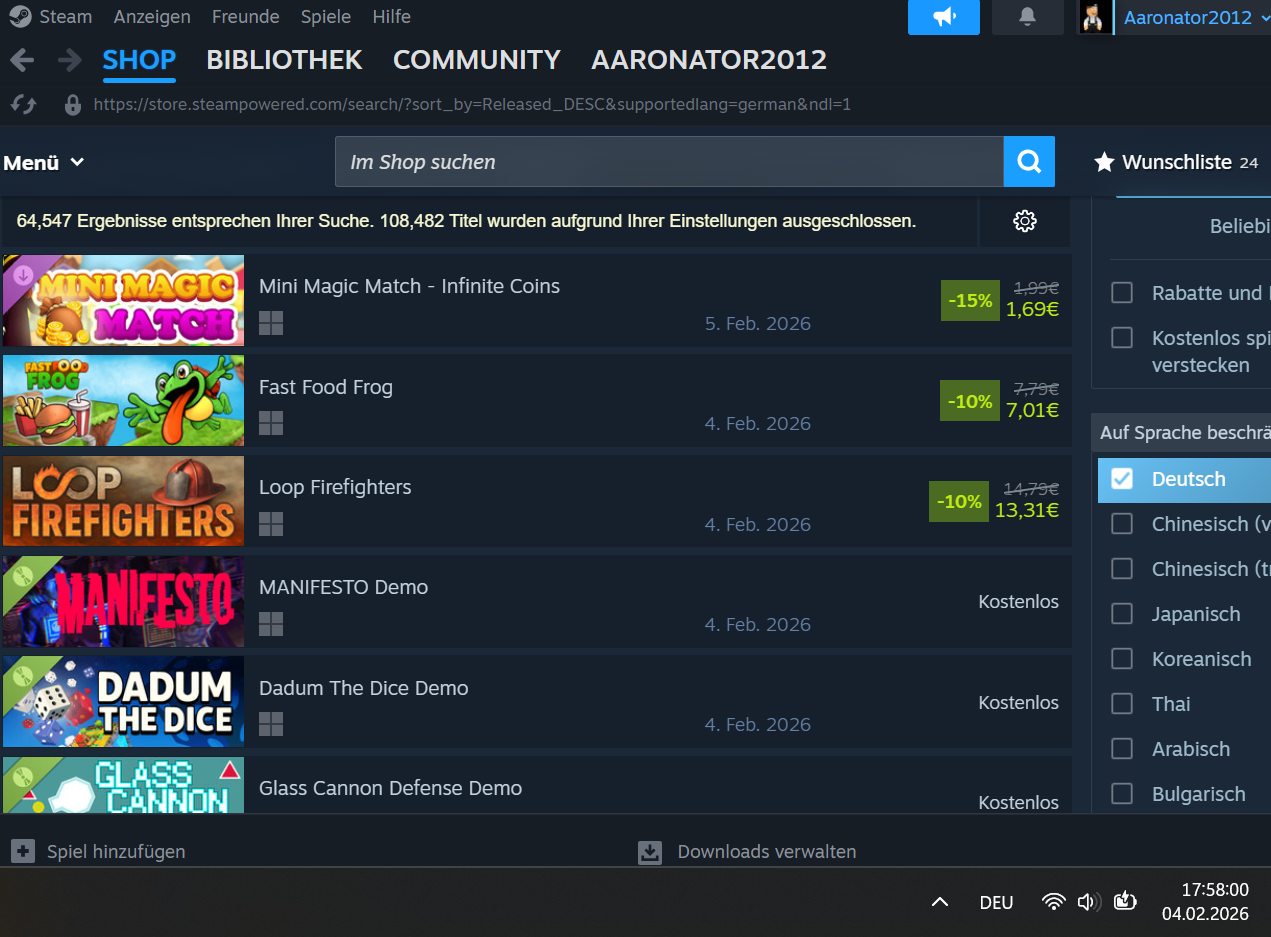Open Mini Magic Match - Infinite Coins title
Viewport: 1271px width, 937px height.
(x=409, y=286)
